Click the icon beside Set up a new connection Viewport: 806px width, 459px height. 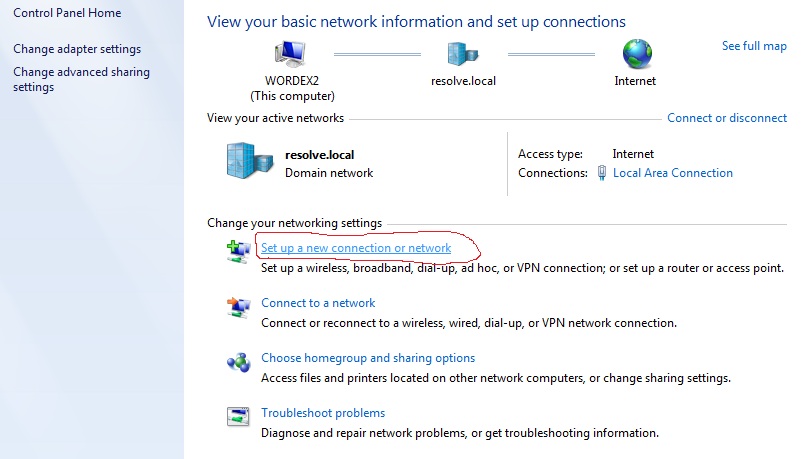[x=238, y=251]
